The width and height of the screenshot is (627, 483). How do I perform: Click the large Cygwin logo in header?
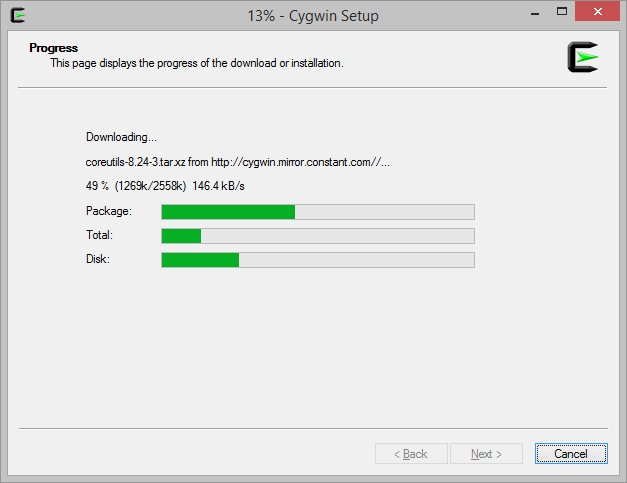583,57
